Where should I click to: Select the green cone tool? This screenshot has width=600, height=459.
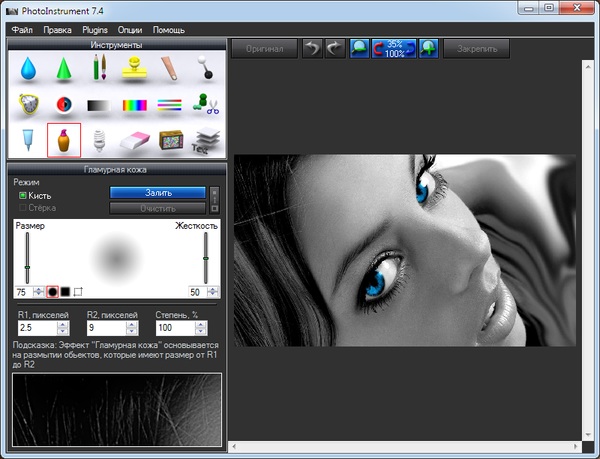(x=63, y=68)
